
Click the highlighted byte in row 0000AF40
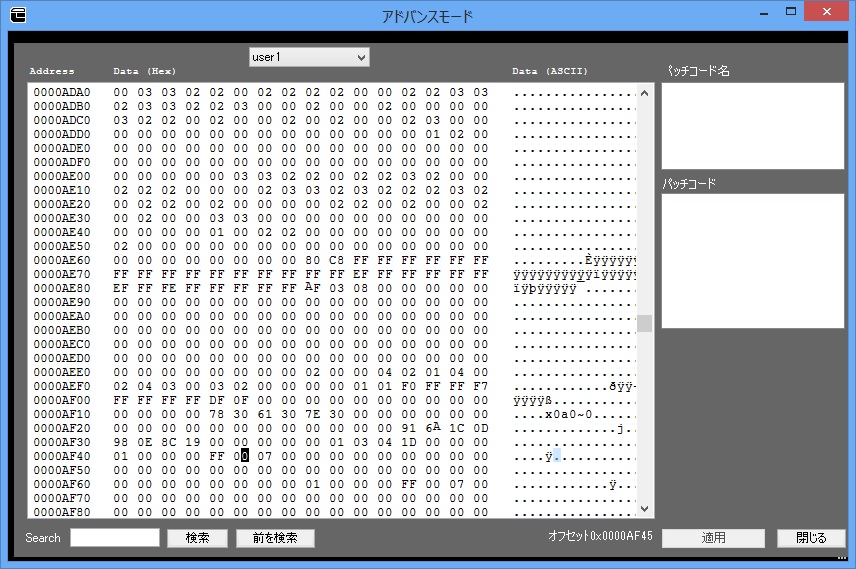point(245,455)
